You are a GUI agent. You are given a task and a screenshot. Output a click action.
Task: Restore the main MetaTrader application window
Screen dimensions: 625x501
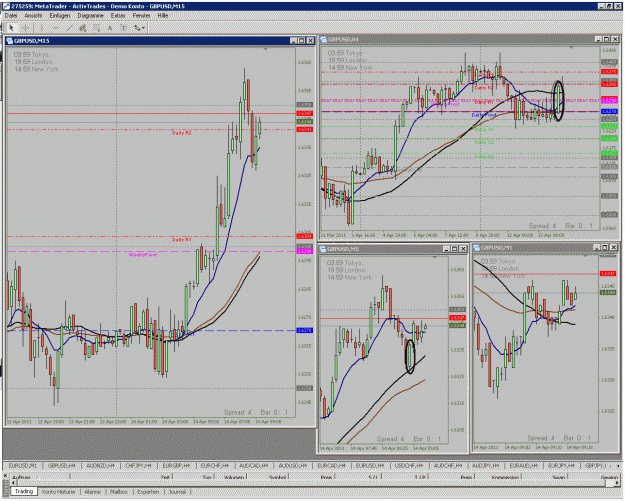point(609,6)
